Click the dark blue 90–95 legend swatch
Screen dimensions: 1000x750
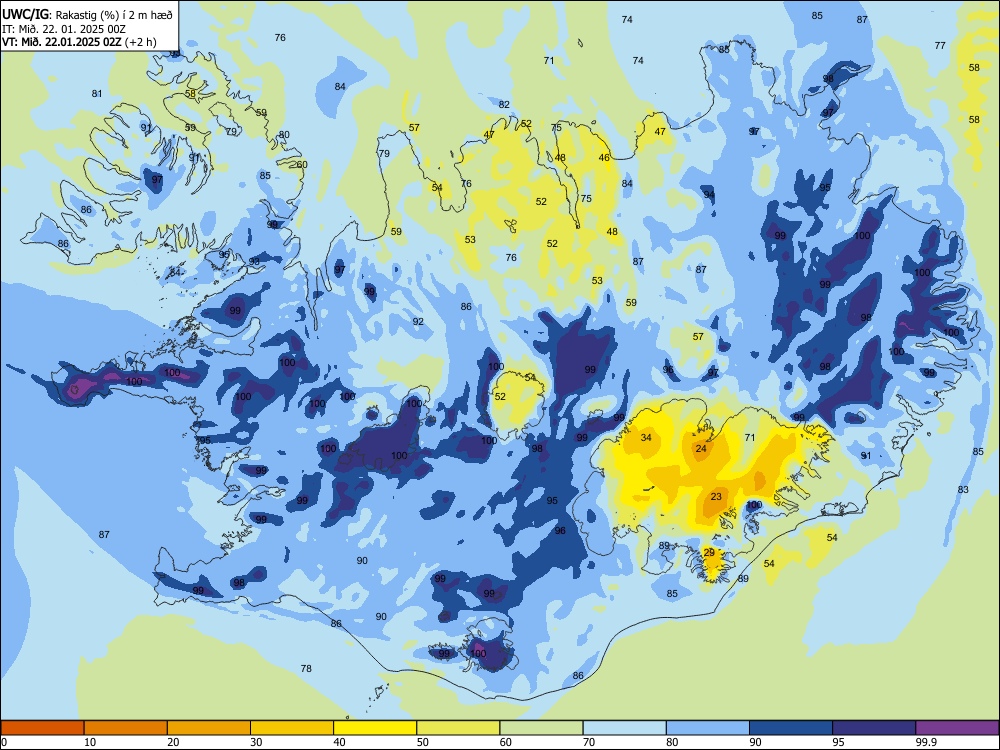coord(791,728)
